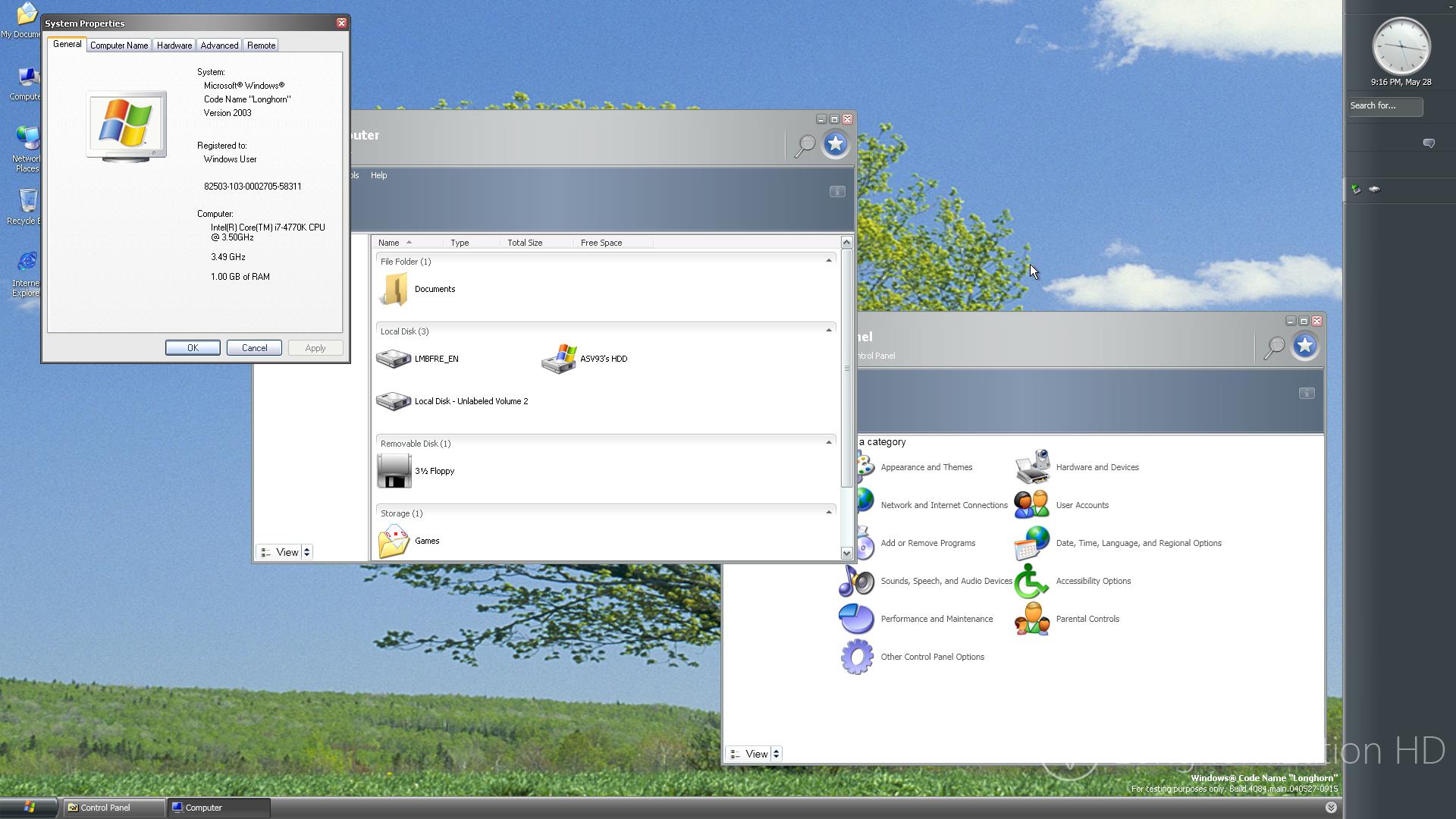
Task: Collapse the Removable Disk (1) group
Action: pos(828,443)
